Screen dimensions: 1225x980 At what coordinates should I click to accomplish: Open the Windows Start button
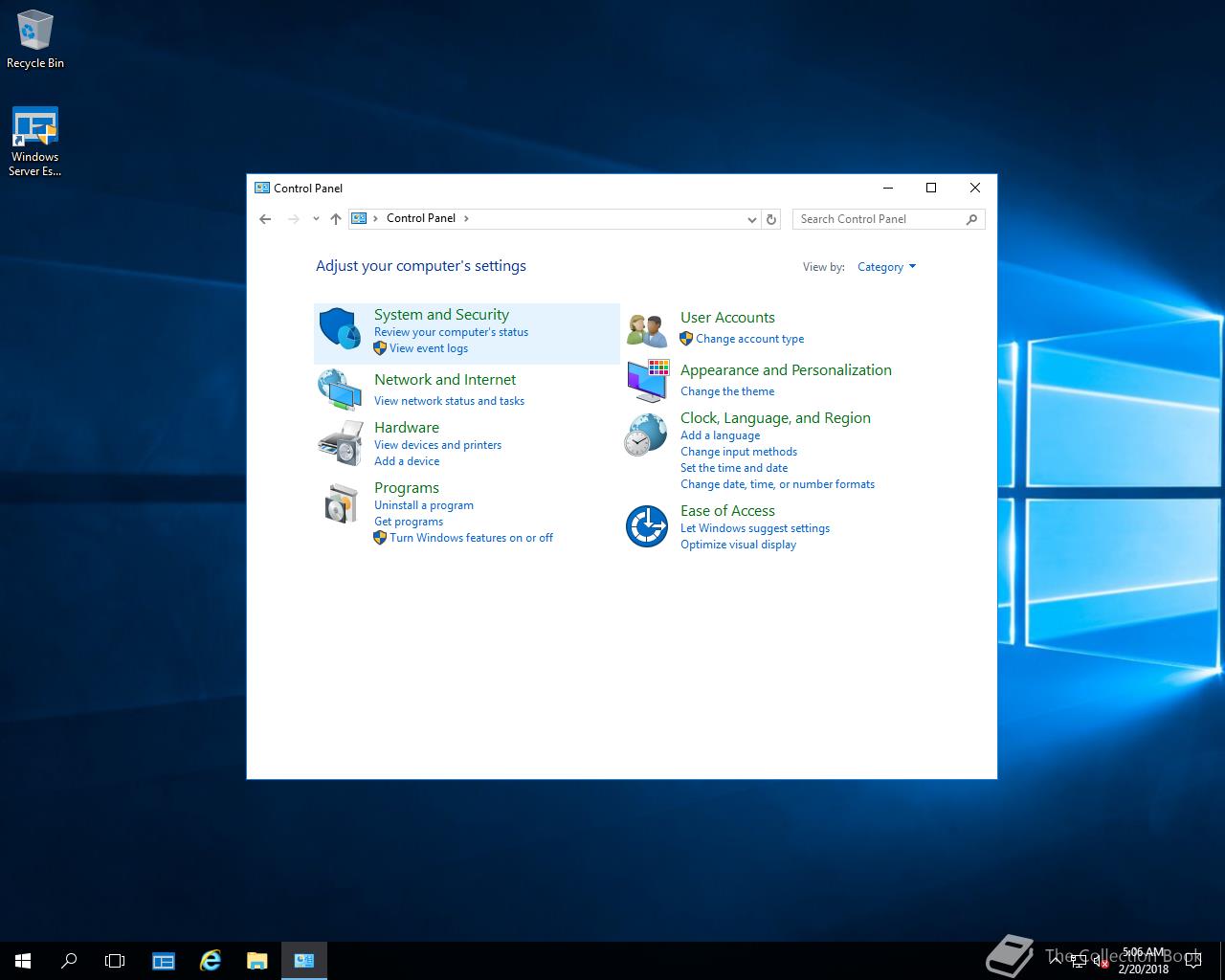coord(23,961)
